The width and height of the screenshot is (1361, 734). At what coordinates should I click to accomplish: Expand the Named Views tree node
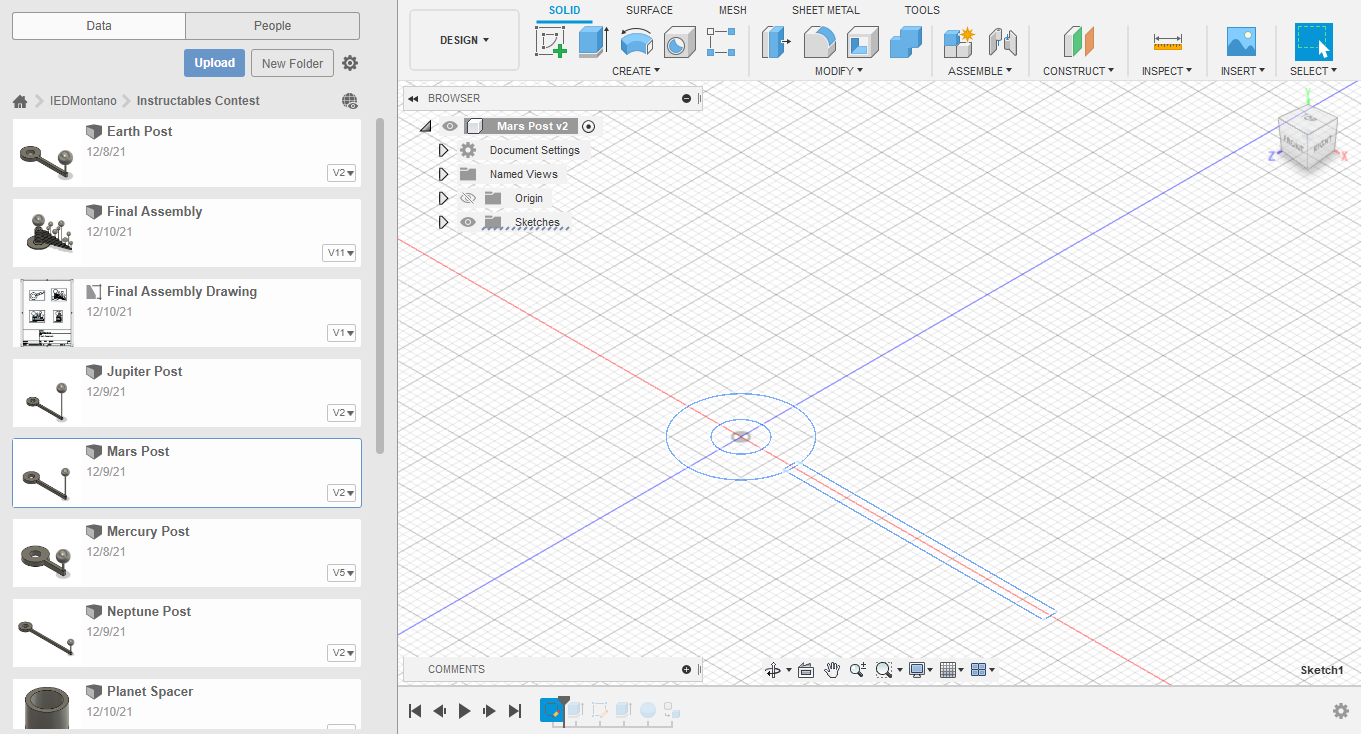(x=443, y=174)
